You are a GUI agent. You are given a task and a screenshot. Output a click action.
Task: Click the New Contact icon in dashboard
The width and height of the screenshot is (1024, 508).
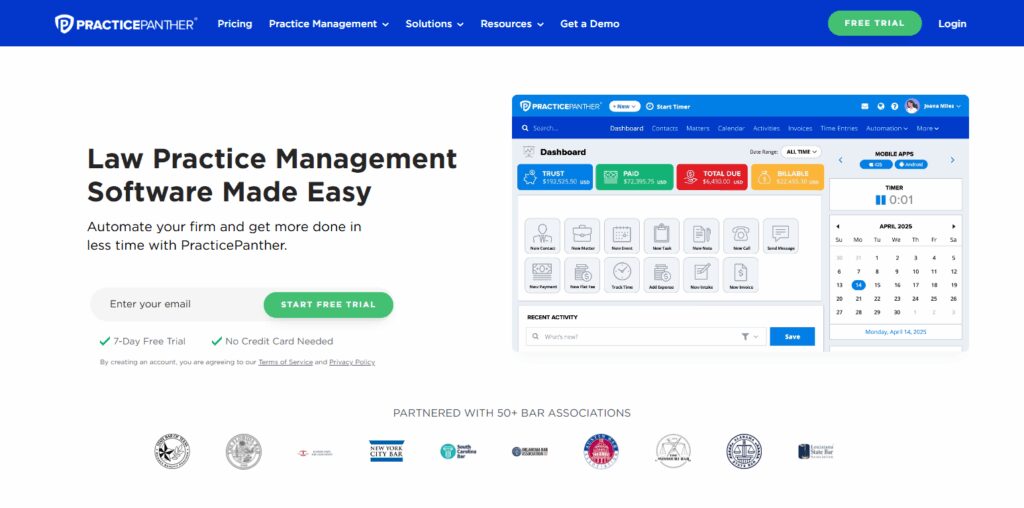tap(542, 236)
